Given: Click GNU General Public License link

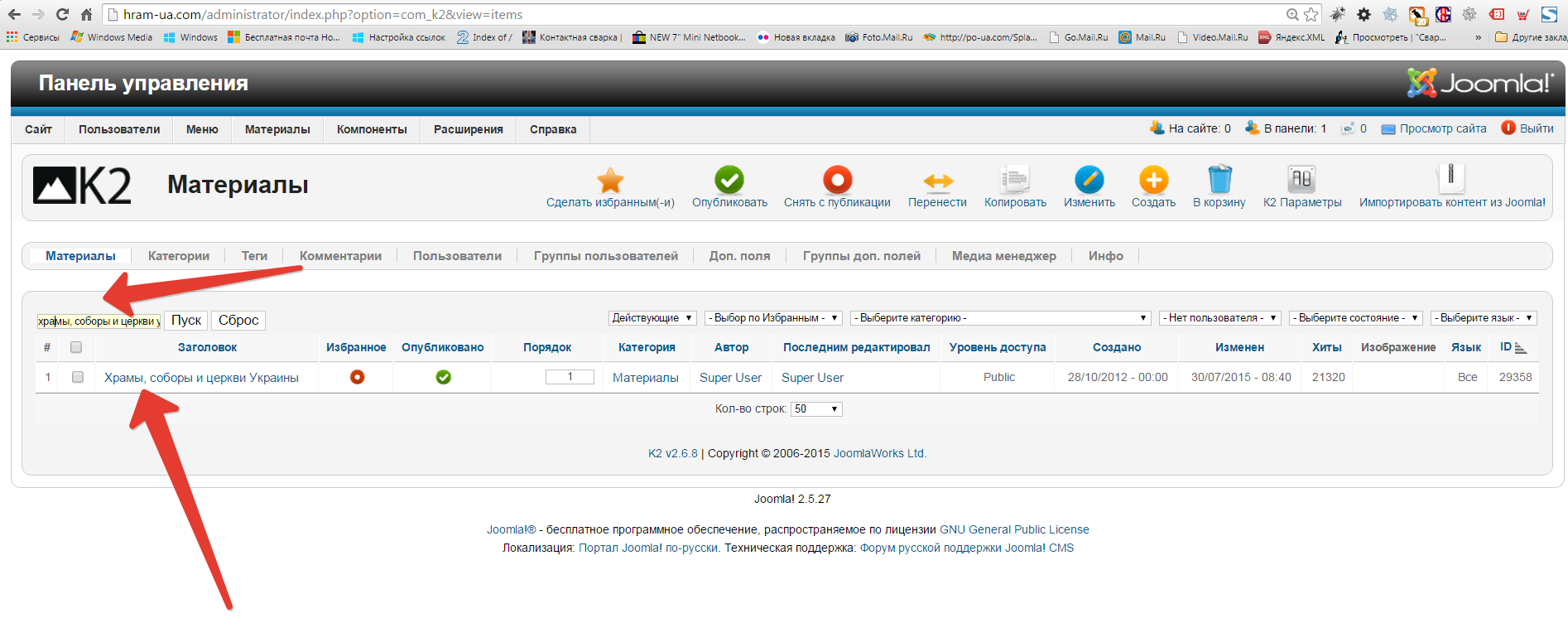Looking at the screenshot, I should tap(1014, 529).
